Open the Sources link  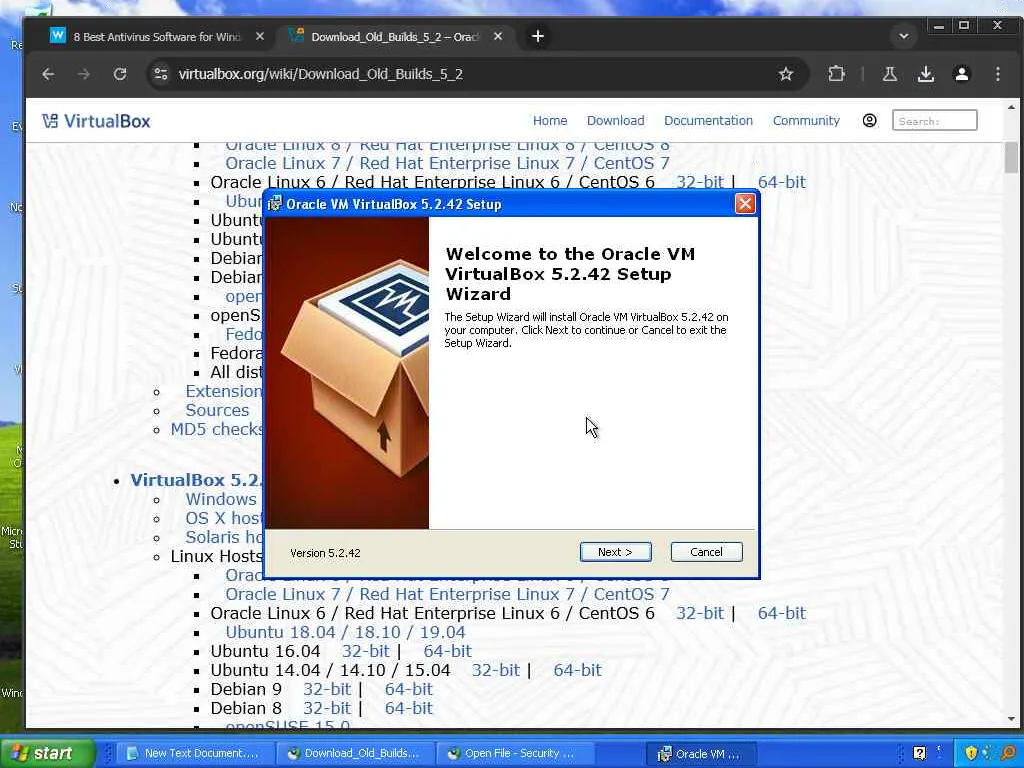pos(217,410)
